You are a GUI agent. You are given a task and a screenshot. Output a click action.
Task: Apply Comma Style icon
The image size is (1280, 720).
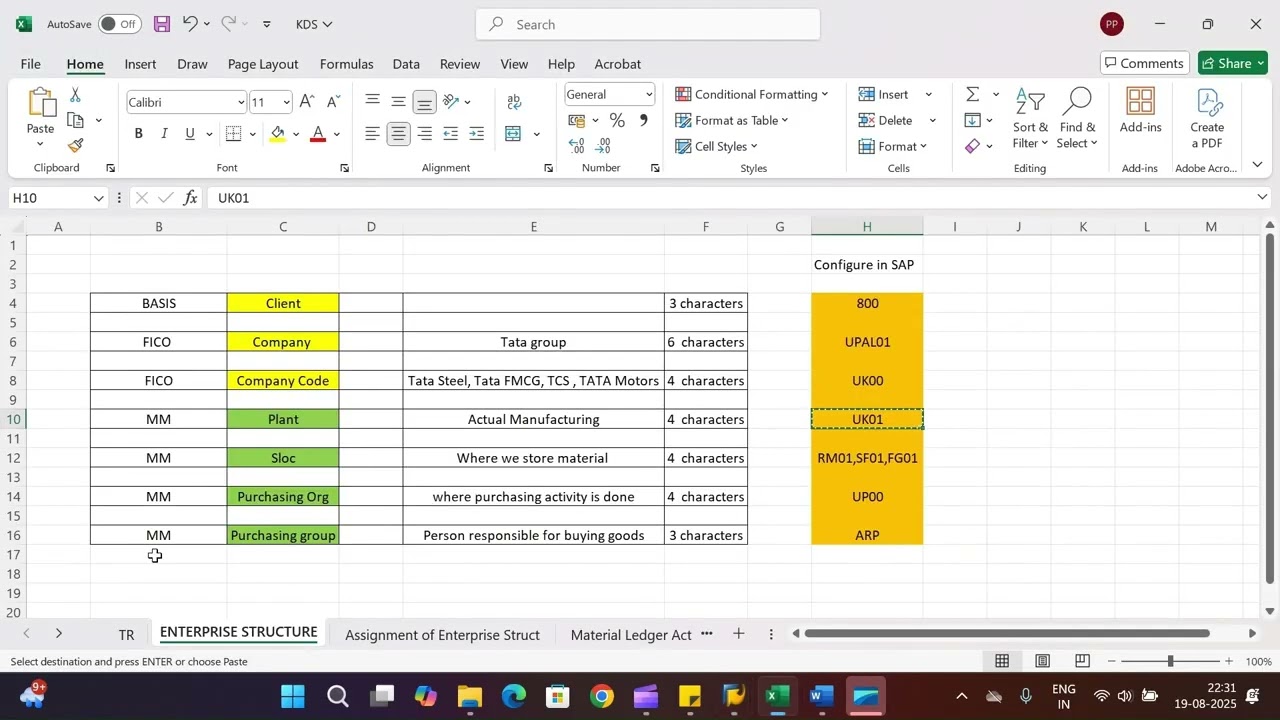click(x=643, y=120)
